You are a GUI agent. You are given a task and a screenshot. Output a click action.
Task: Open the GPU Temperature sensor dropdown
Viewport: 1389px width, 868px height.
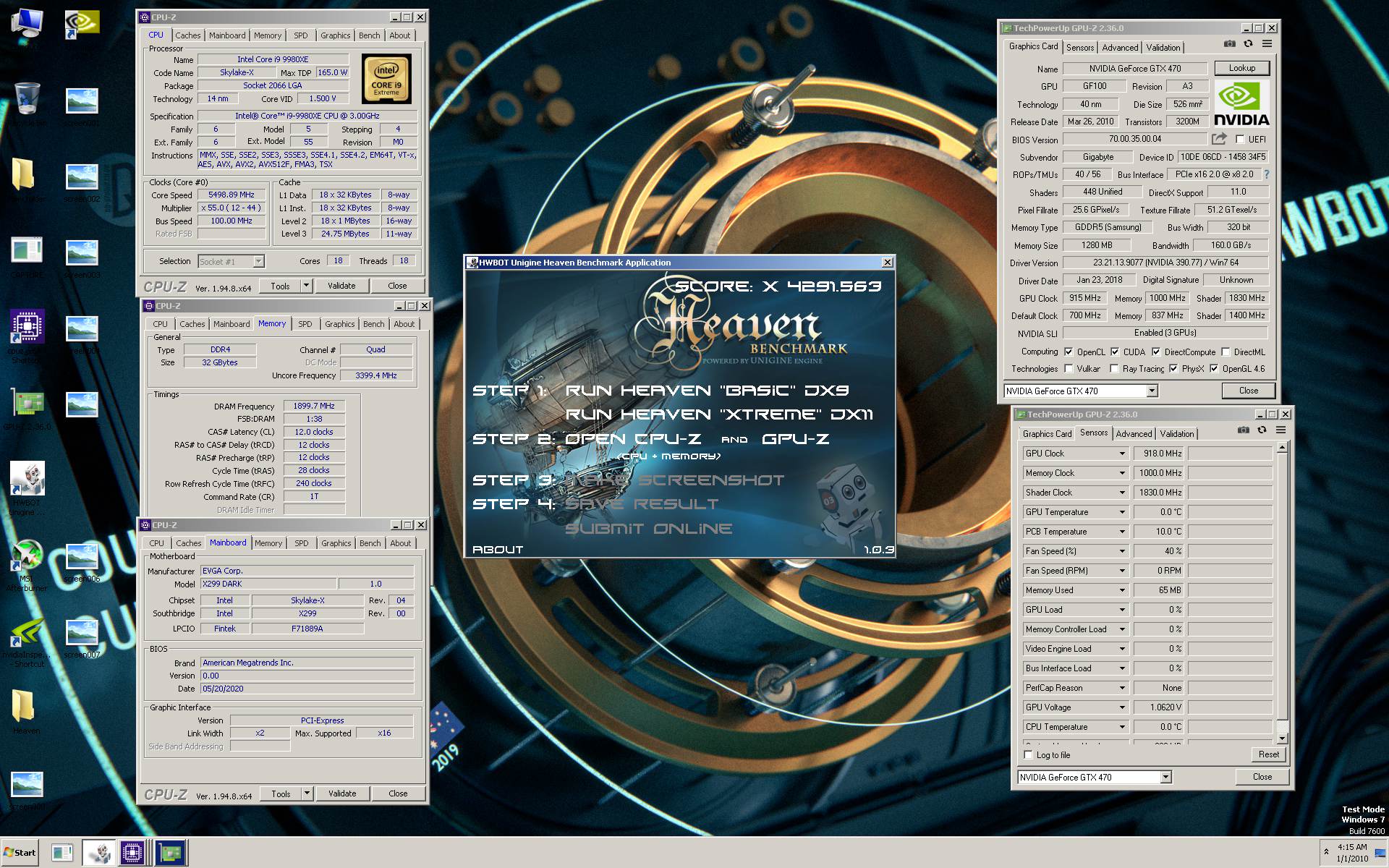[x=1122, y=512]
